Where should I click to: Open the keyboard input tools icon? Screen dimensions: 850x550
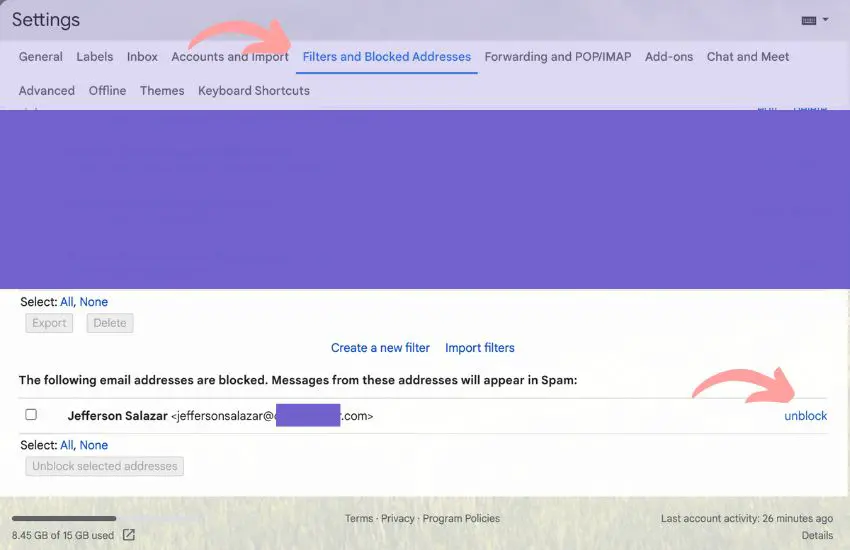[809, 21]
